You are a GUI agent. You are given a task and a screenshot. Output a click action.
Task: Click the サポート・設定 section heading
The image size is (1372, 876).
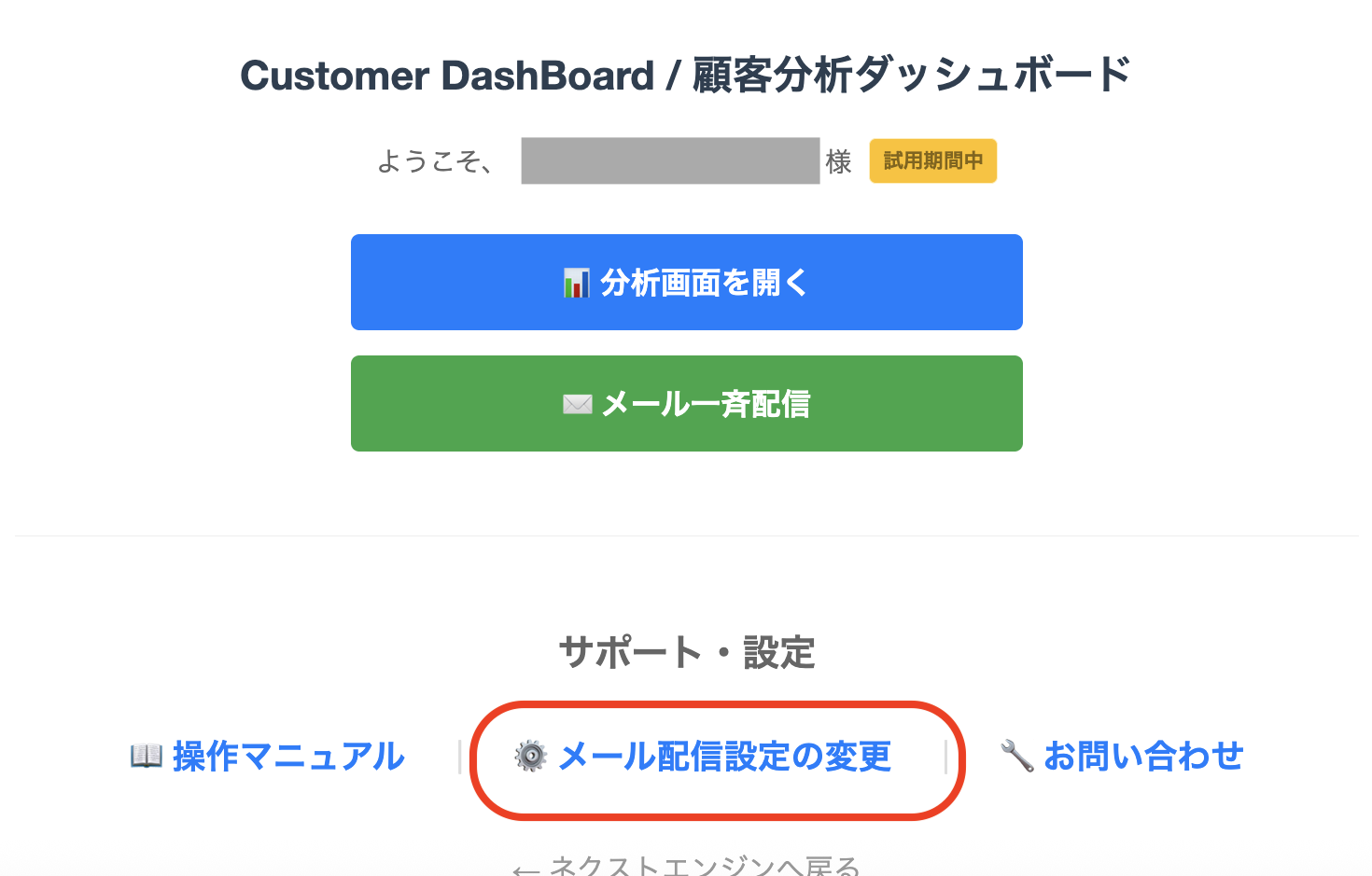[686, 652]
